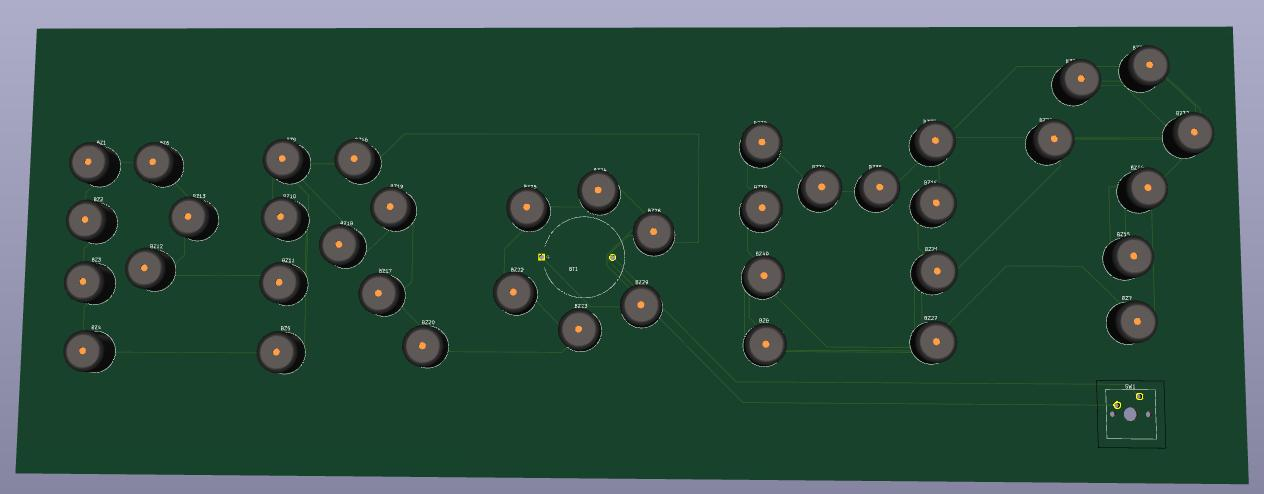Click the BT1 battery footprint center
Image resolution: width=1264 pixels, height=494 pixels.
pos(584,257)
